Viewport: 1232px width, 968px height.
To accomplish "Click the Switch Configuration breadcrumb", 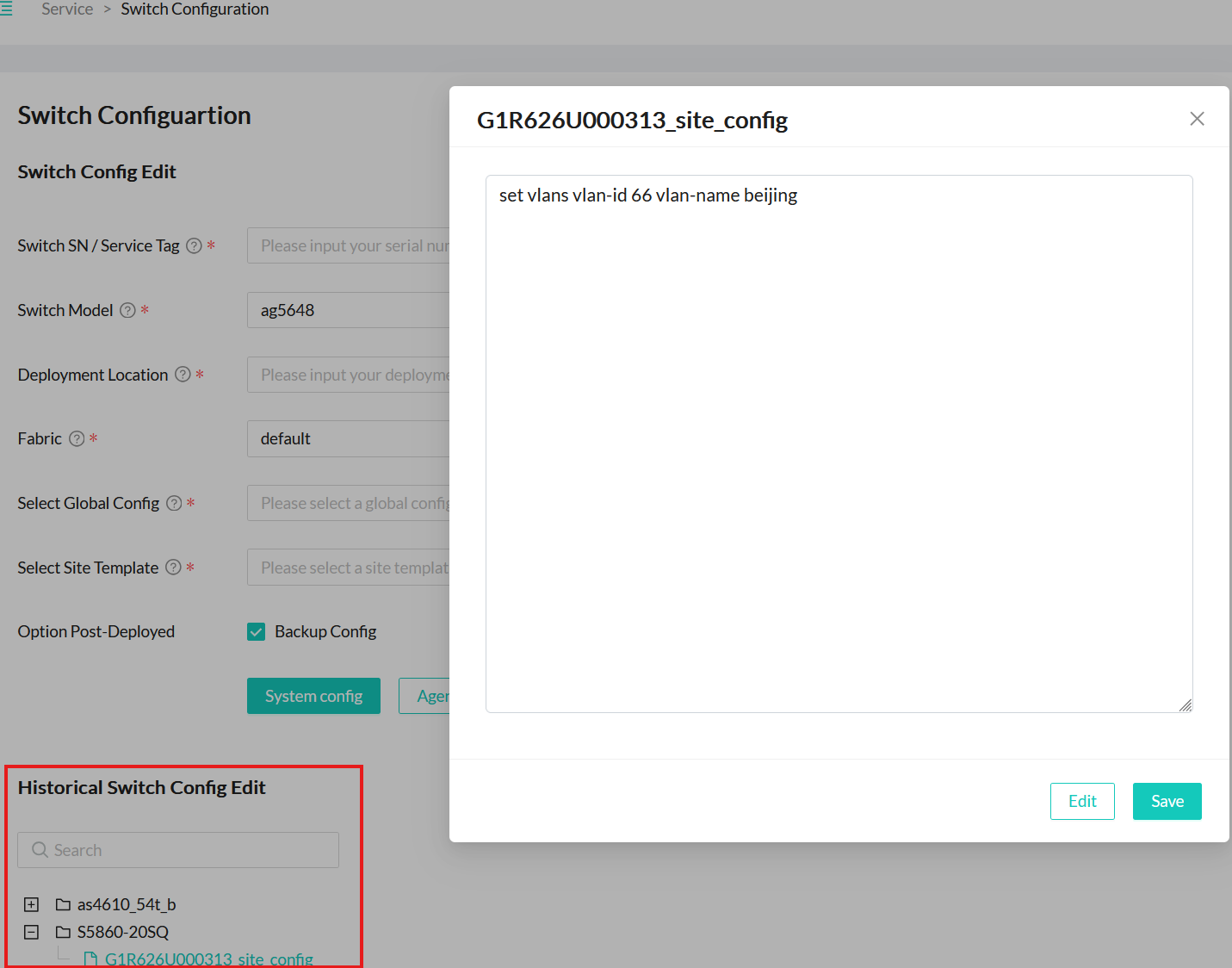I will pos(195,9).
